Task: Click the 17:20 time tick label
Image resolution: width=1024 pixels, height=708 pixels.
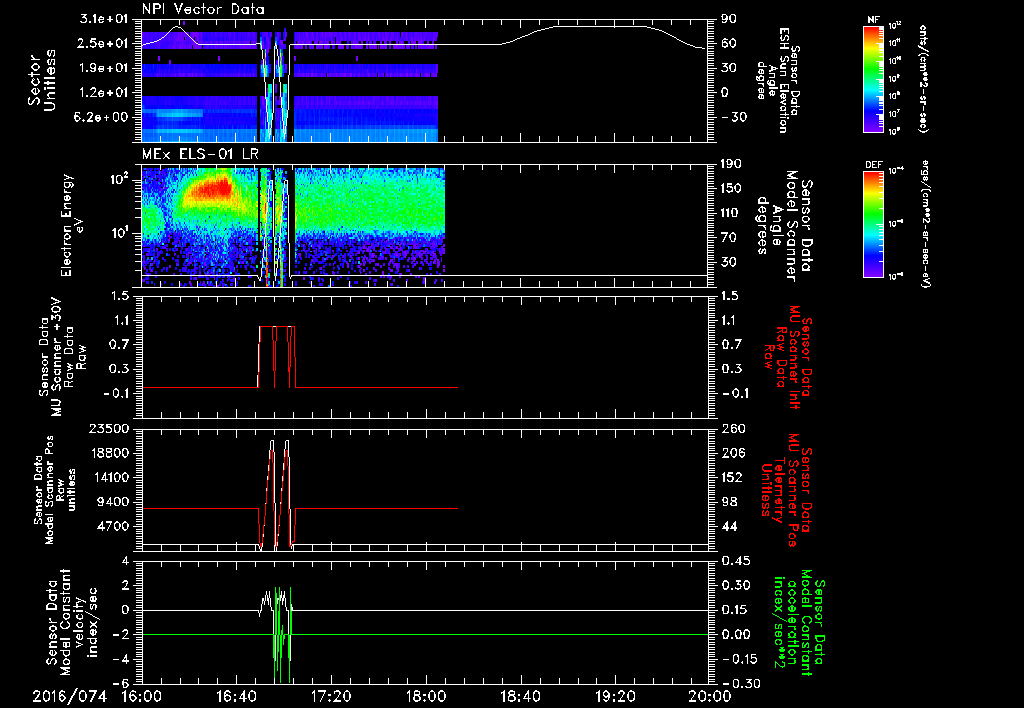Action: coord(331,696)
